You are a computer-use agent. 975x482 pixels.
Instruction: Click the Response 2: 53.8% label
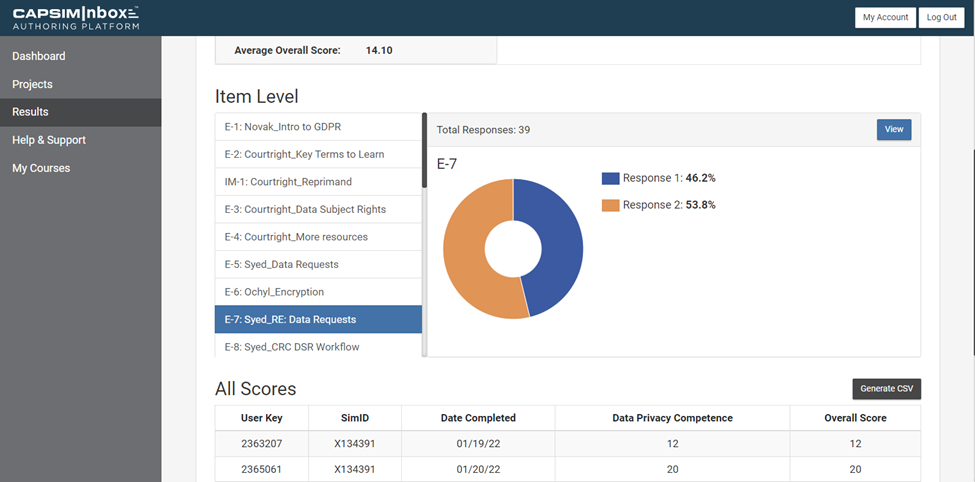669,205
